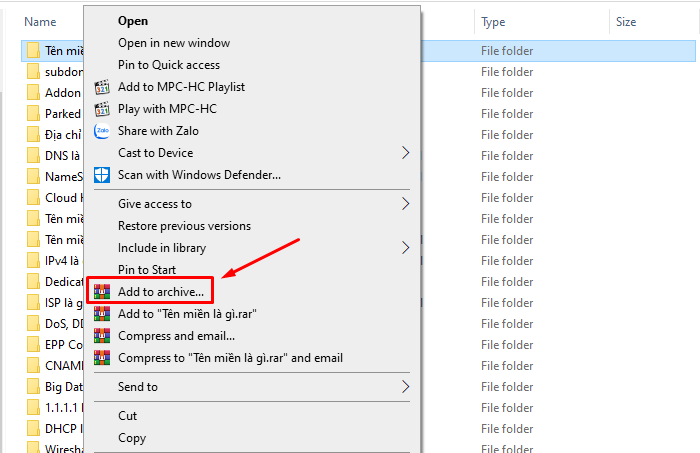Click the folder icon of Addon row
The height and width of the screenshot is (453, 700).
click(33, 92)
